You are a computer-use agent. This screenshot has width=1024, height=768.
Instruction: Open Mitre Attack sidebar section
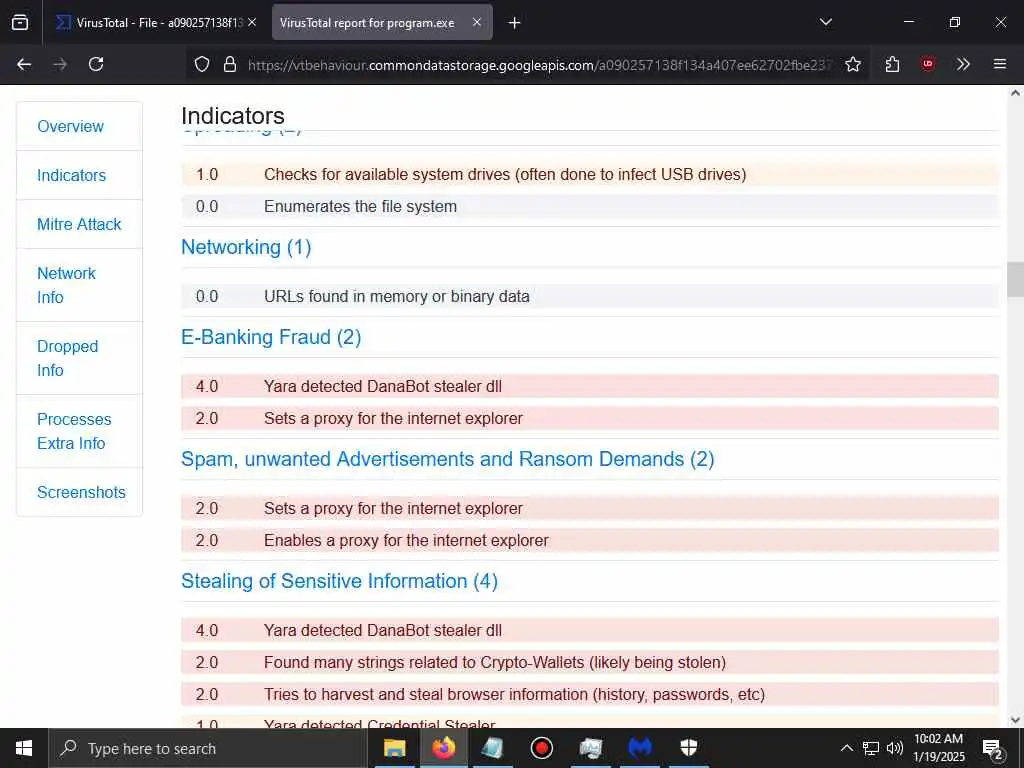click(x=79, y=224)
